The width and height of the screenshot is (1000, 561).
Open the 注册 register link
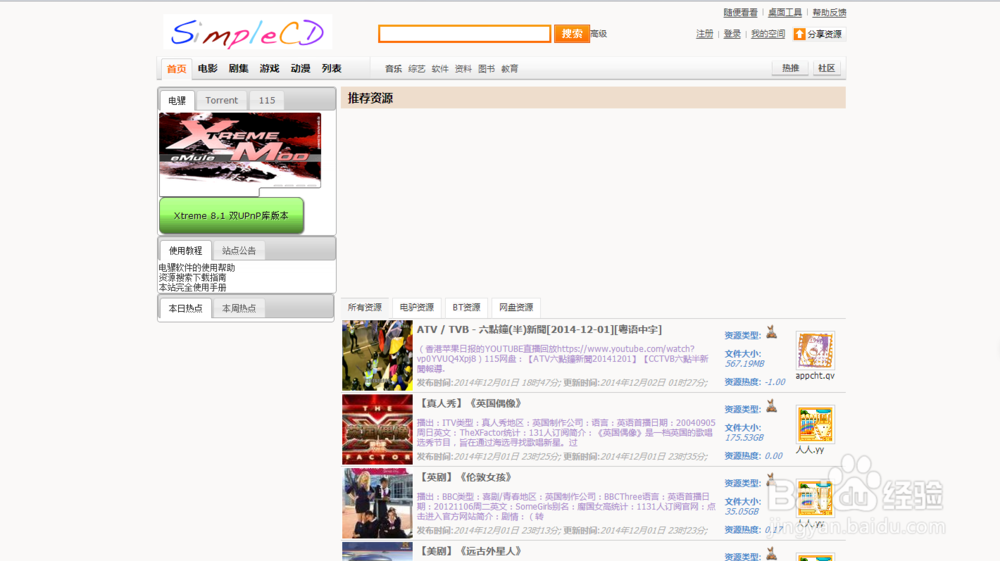(704, 34)
